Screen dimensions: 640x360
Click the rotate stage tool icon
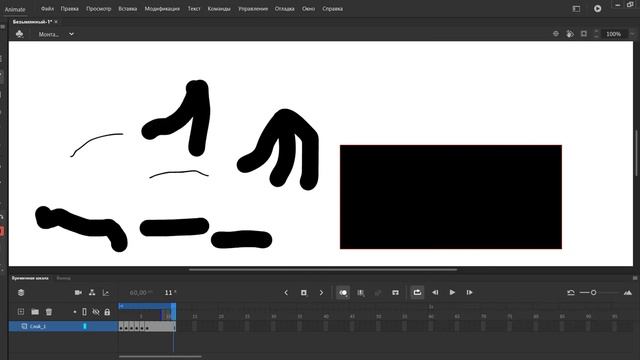point(570,34)
